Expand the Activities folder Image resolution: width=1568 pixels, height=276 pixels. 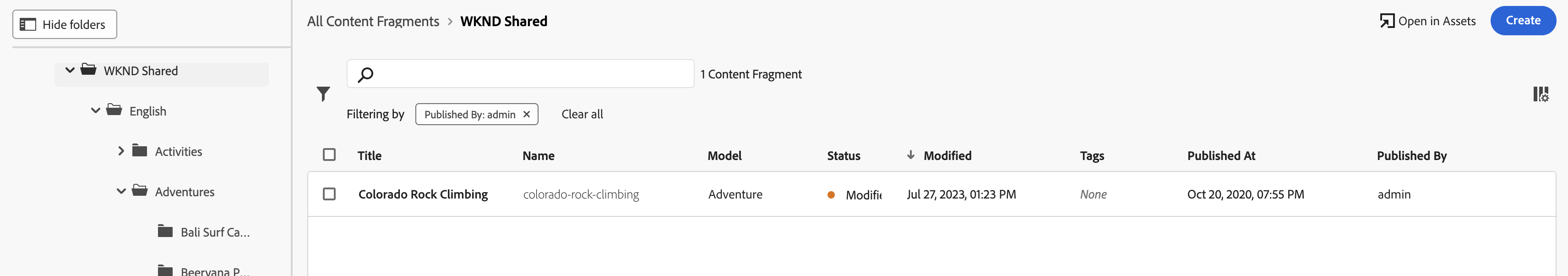point(121,151)
